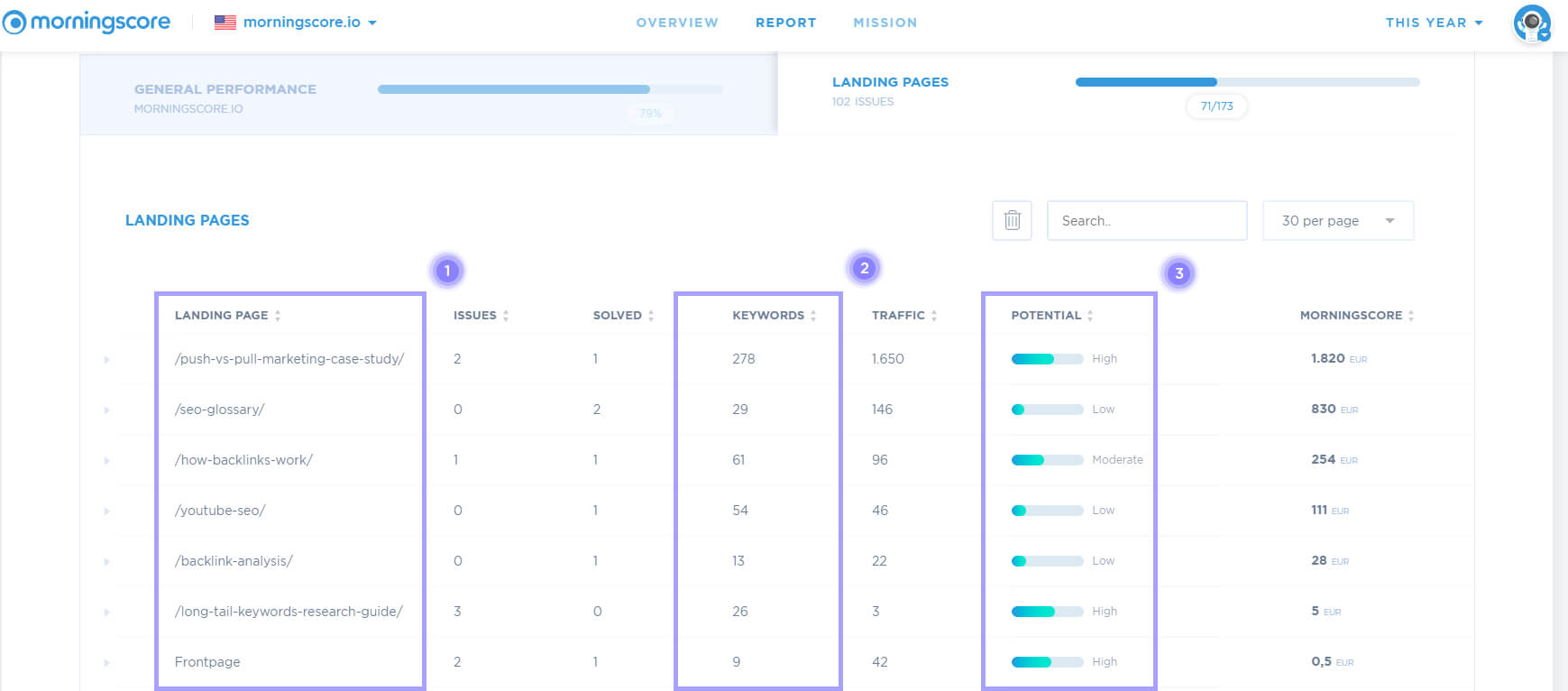1568x691 pixels.
Task: Click the 1.650 traffic value
Action: click(x=888, y=359)
